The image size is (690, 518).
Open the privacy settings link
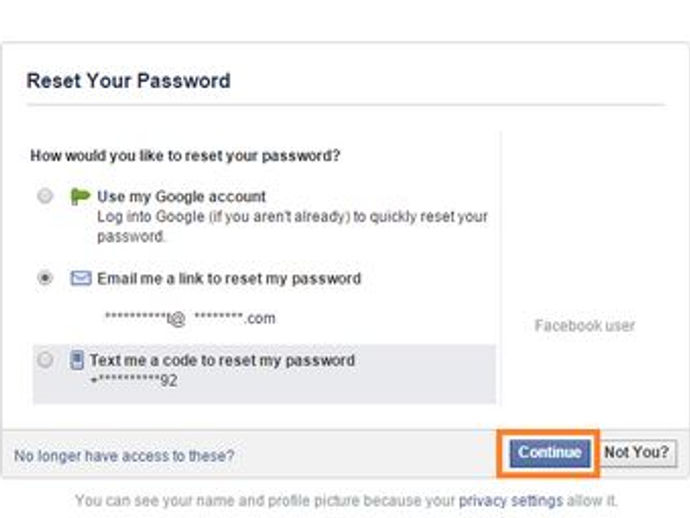click(510, 501)
